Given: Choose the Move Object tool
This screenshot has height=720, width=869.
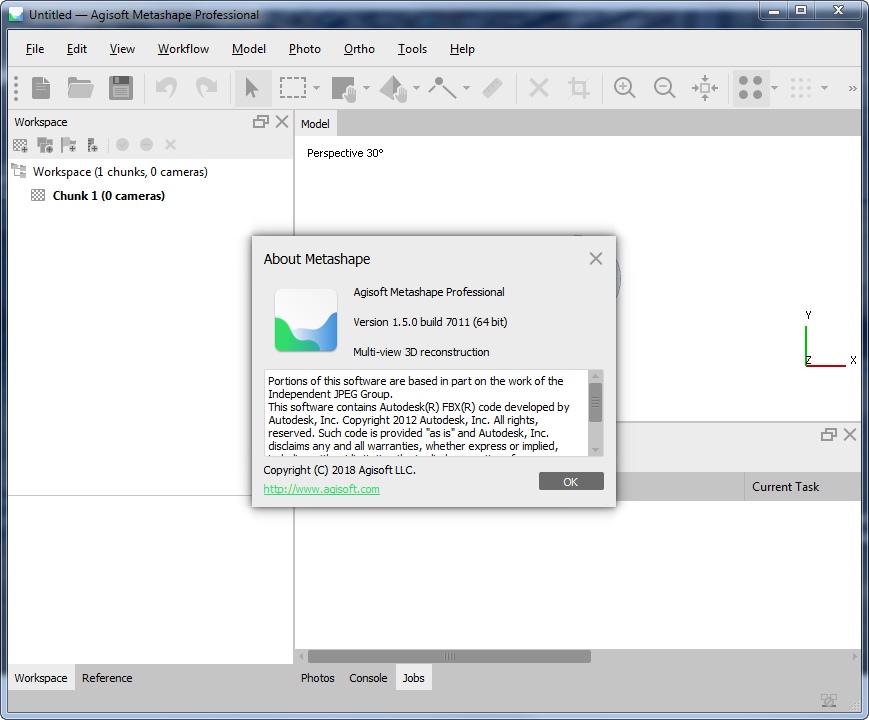Looking at the screenshot, I should coord(393,89).
